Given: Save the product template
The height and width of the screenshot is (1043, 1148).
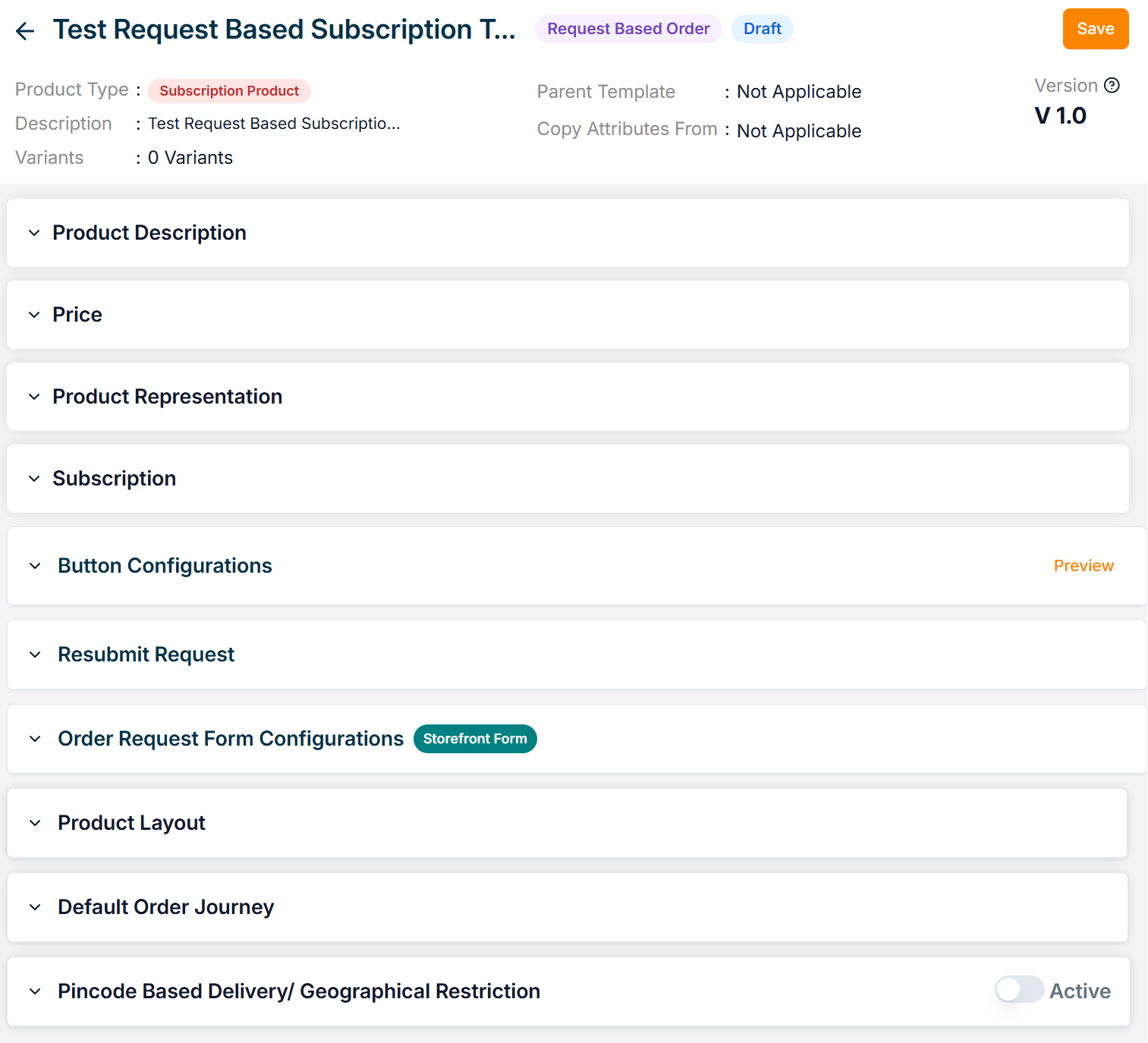Looking at the screenshot, I should point(1095,29).
